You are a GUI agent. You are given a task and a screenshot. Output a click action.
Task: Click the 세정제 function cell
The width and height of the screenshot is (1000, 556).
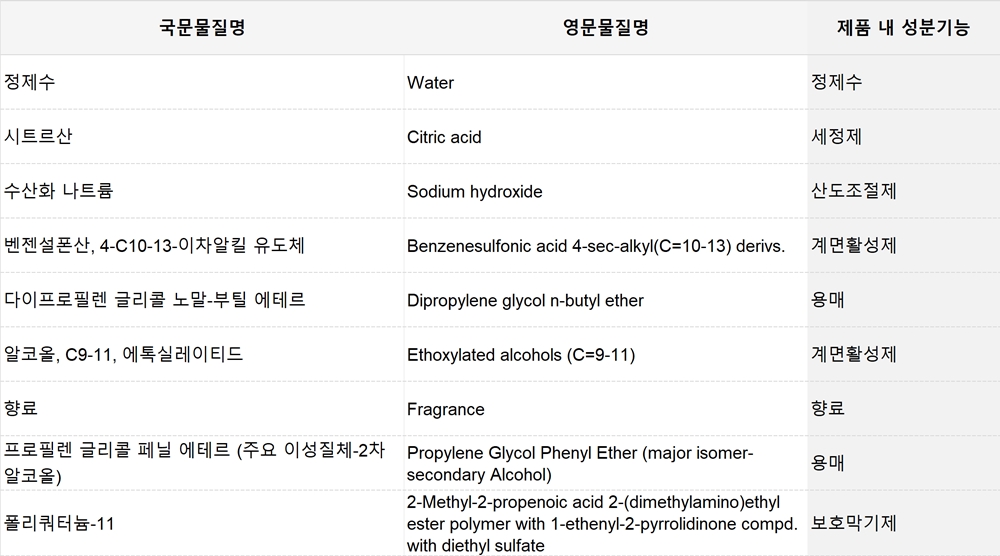coord(903,136)
